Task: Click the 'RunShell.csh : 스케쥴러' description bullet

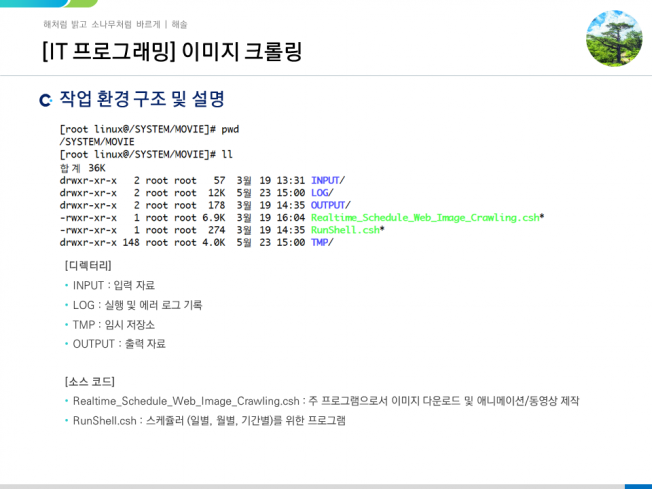Action: 208,420
